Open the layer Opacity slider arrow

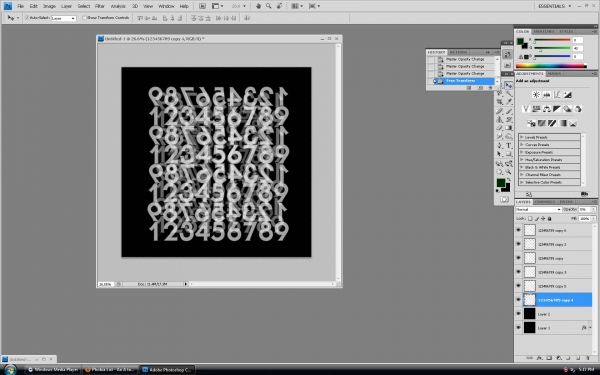tap(593, 209)
